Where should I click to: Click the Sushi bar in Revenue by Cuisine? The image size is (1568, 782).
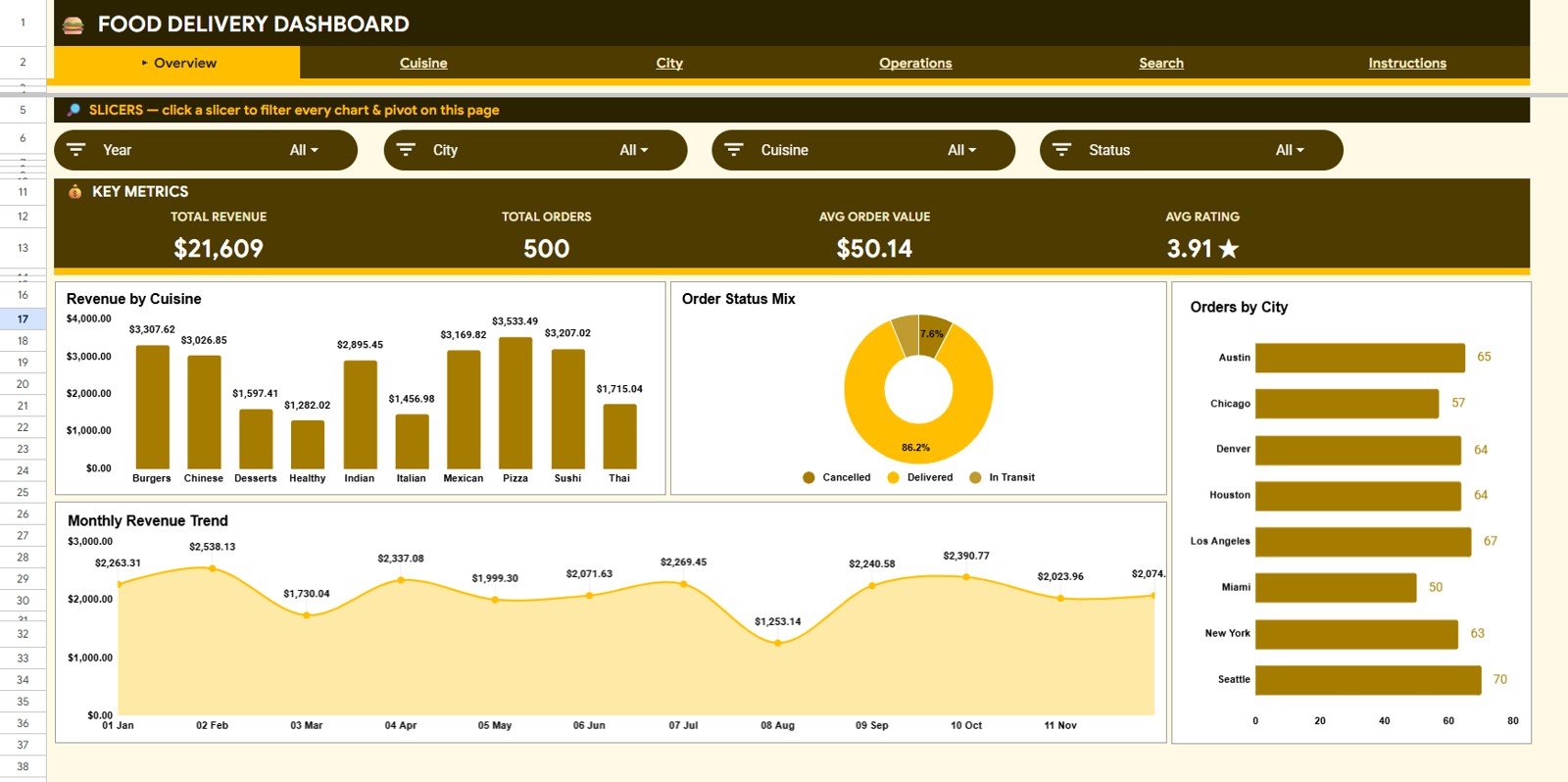pos(568,409)
